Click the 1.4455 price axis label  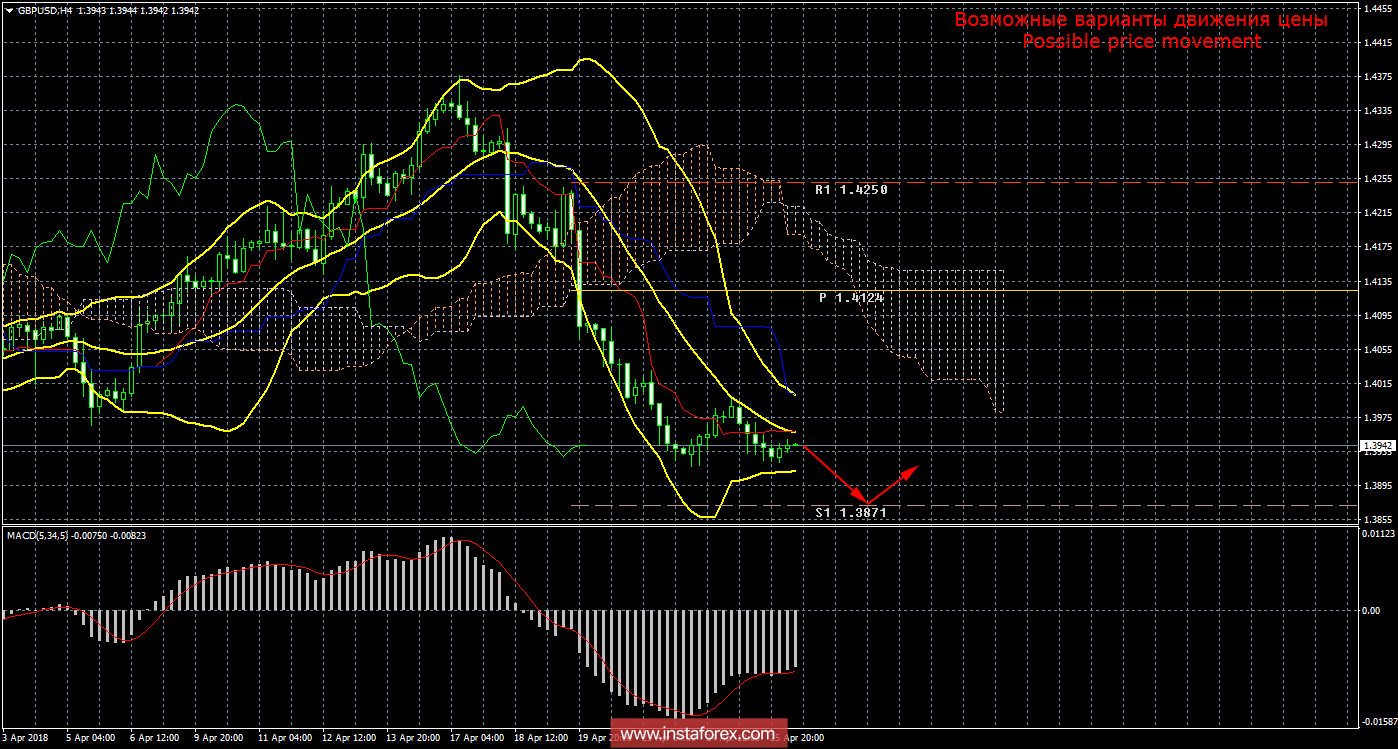click(x=1378, y=8)
